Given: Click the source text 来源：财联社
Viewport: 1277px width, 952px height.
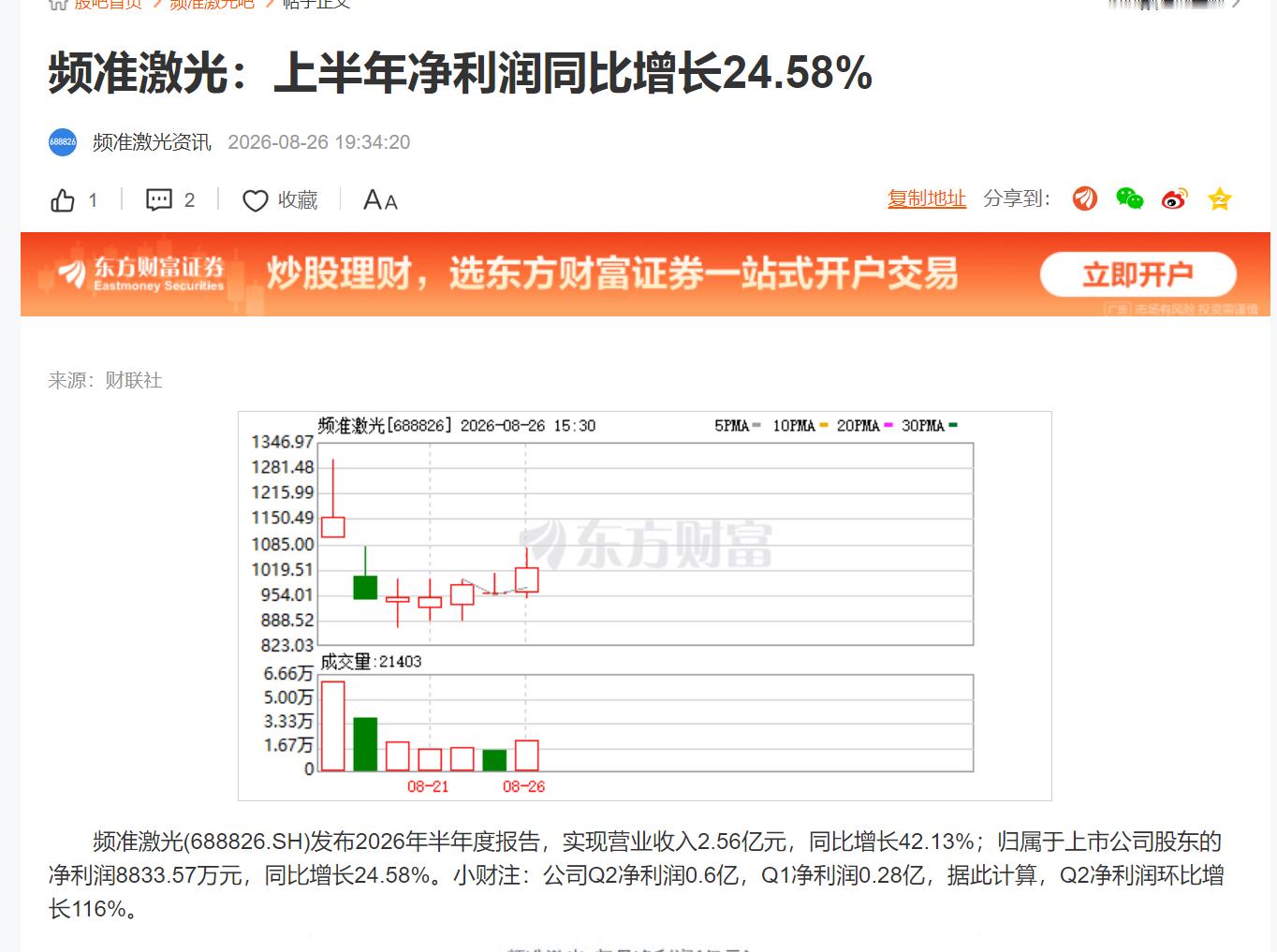Looking at the screenshot, I should click(105, 380).
